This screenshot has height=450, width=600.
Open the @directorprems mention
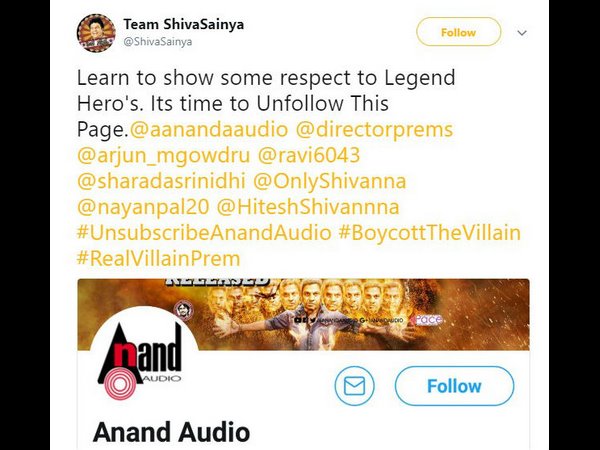coord(375,129)
